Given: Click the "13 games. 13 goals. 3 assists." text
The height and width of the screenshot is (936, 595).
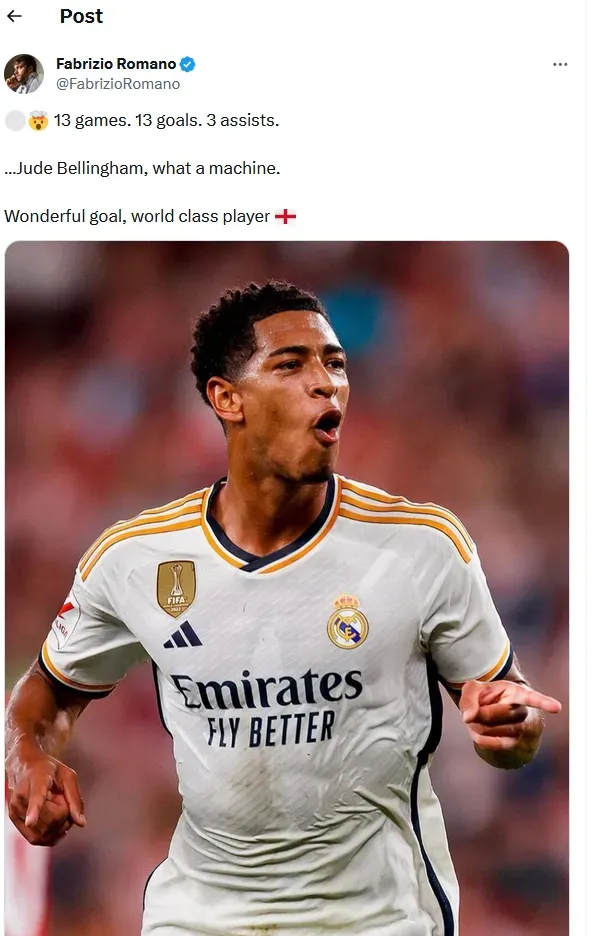Looking at the screenshot, I should pos(167,121).
